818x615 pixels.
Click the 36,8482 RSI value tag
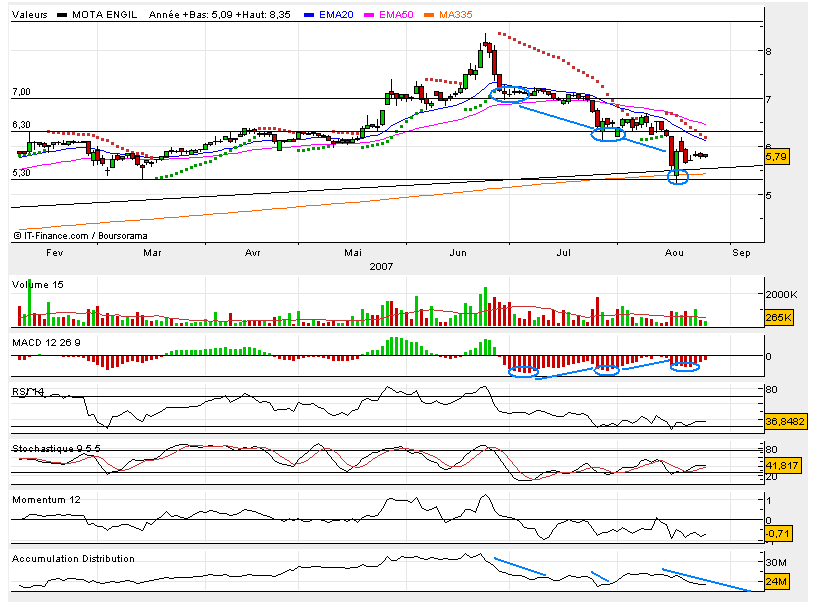786,421
